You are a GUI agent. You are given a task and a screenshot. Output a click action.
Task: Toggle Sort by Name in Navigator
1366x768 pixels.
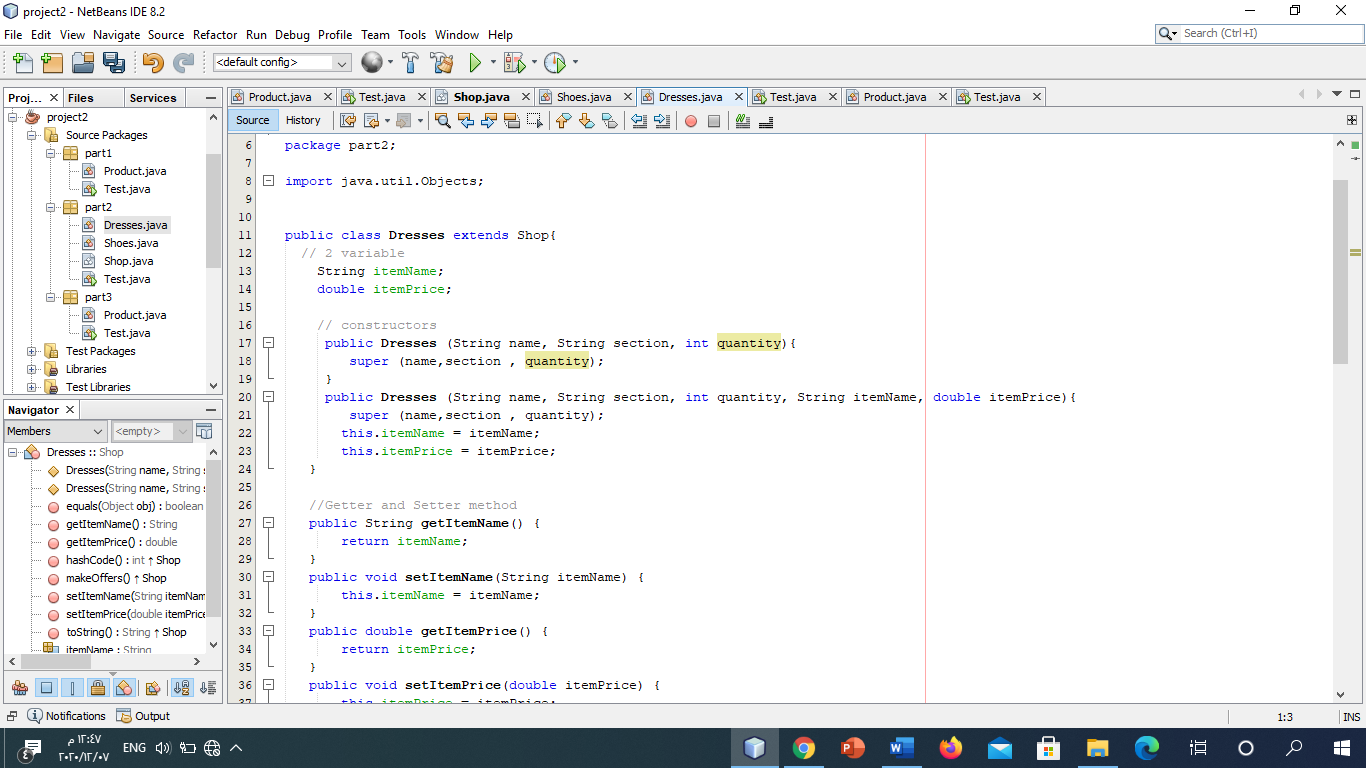(182, 688)
